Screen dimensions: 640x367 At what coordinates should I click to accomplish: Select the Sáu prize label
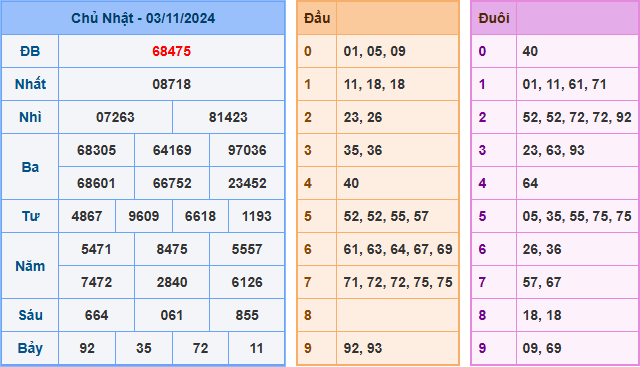click(x=30, y=315)
